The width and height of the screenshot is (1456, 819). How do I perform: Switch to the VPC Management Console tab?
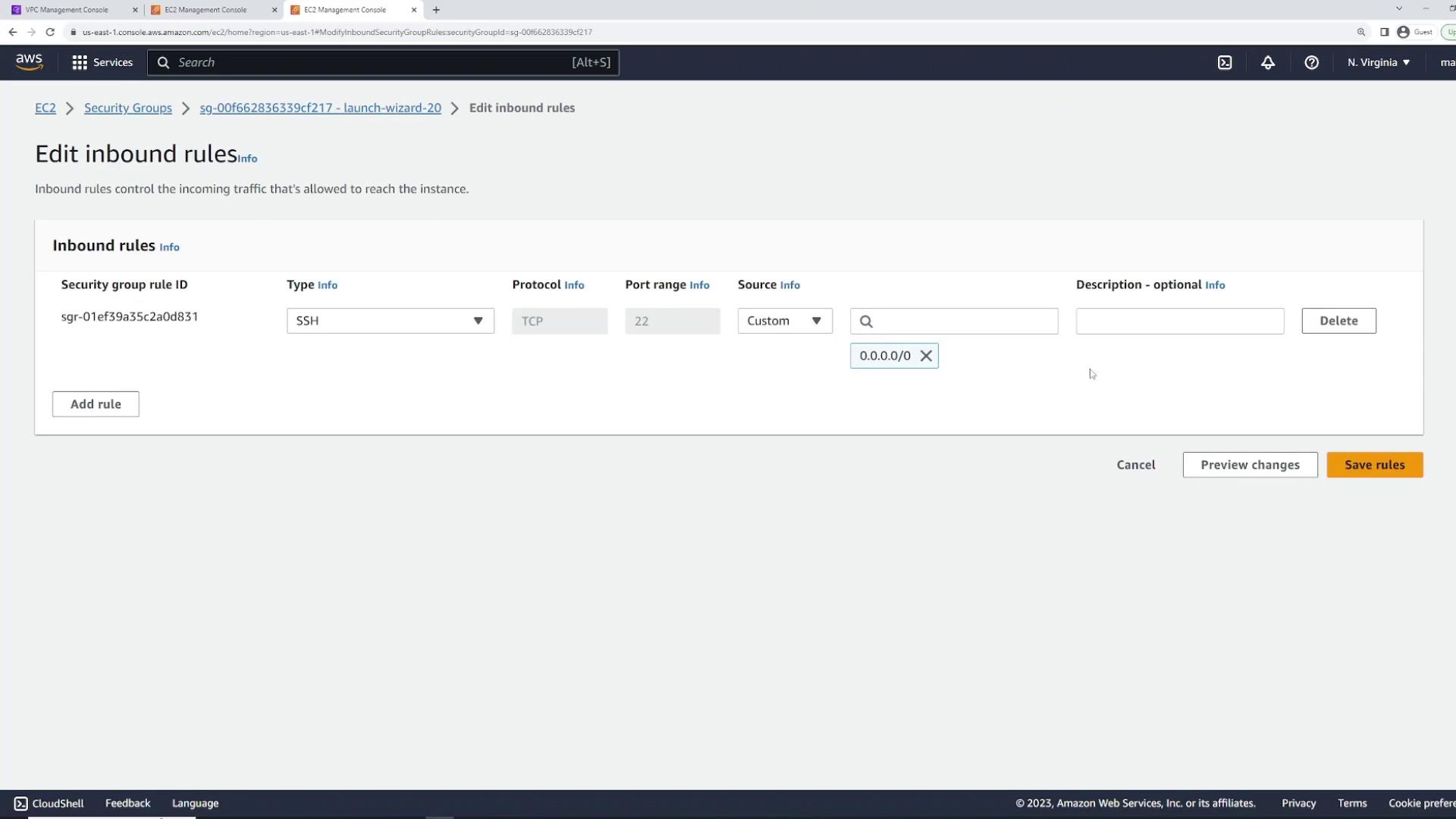tap(67, 10)
